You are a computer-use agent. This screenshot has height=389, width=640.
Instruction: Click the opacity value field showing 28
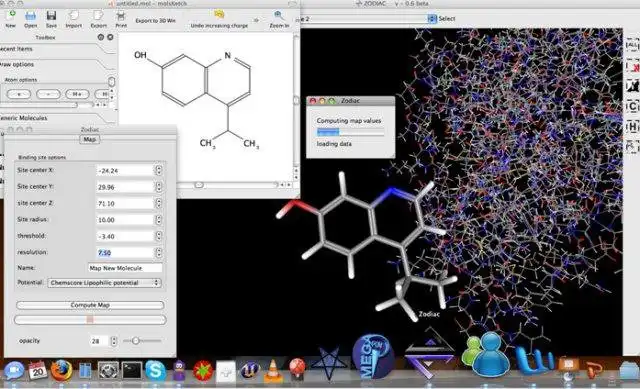[x=100, y=341]
